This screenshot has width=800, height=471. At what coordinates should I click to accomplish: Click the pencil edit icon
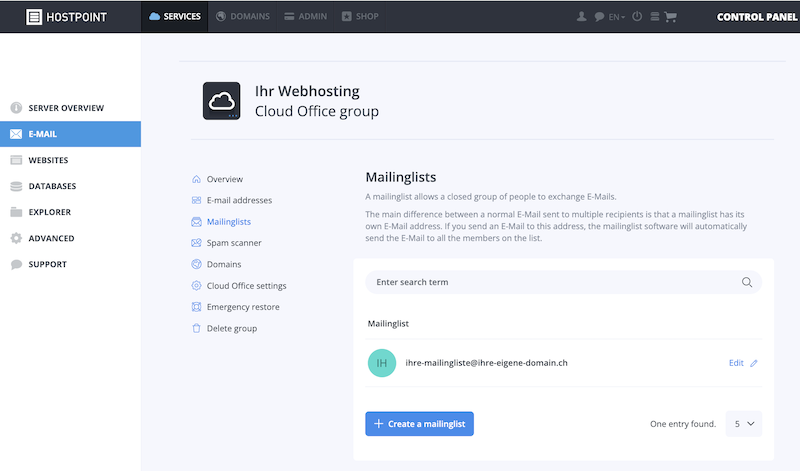pos(754,363)
